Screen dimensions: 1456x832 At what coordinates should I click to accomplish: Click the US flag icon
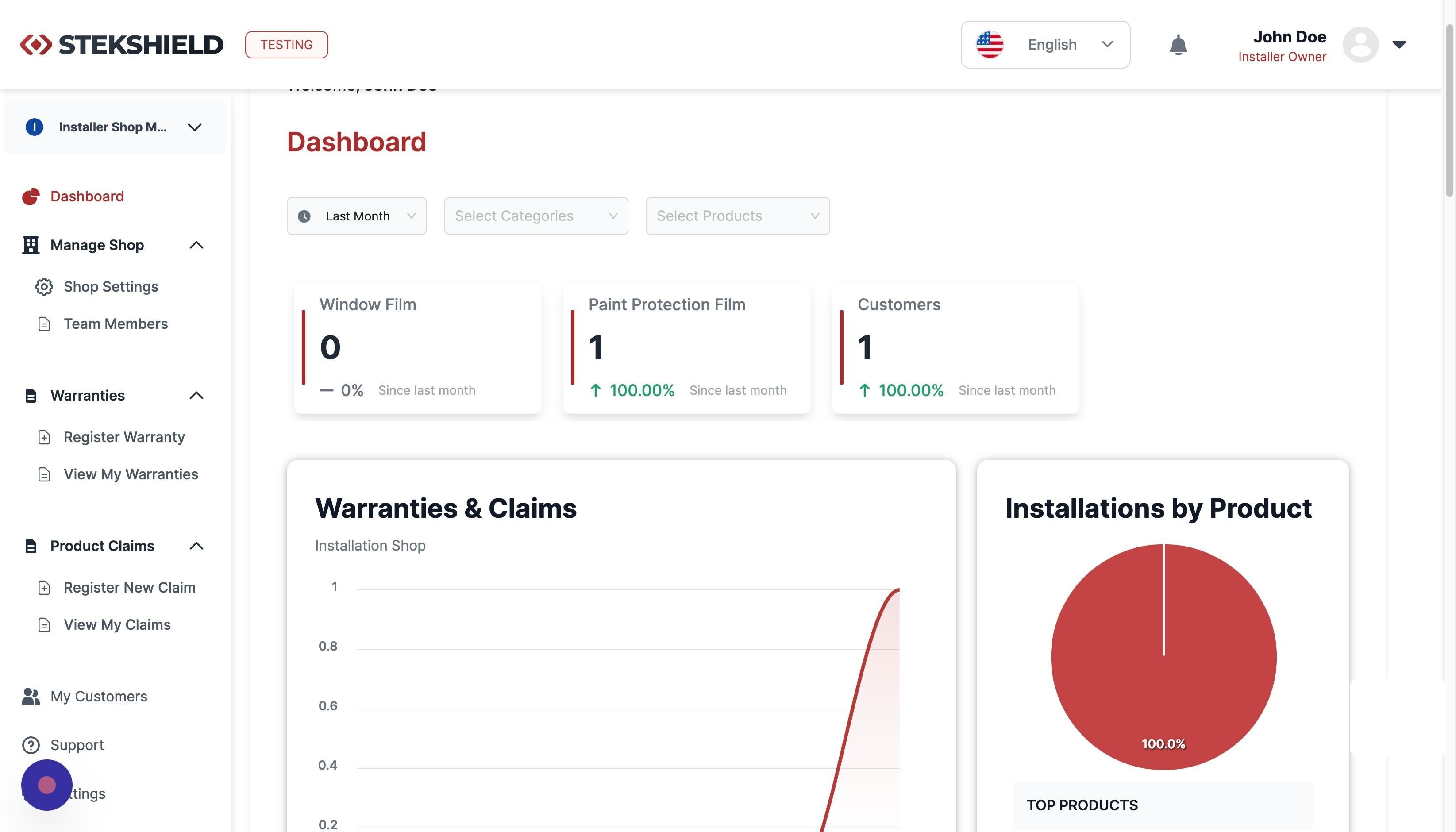click(x=990, y=45)
